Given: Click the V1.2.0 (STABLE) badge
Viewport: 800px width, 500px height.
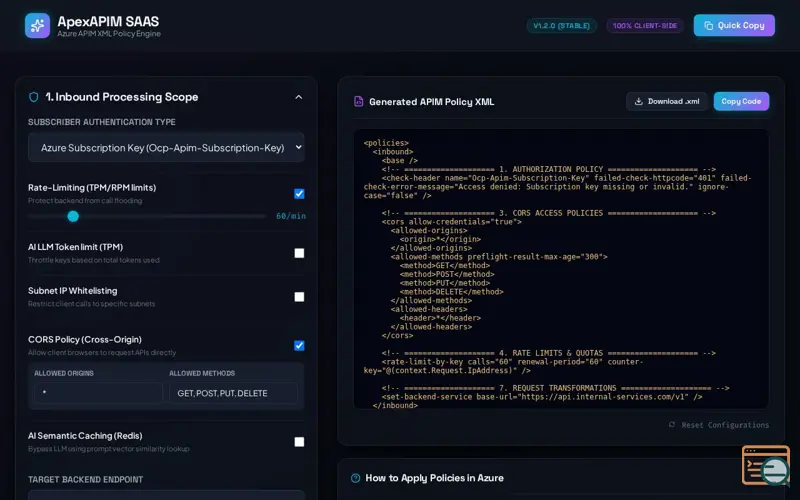Looking at the screenshot, I should pos(562,26).
